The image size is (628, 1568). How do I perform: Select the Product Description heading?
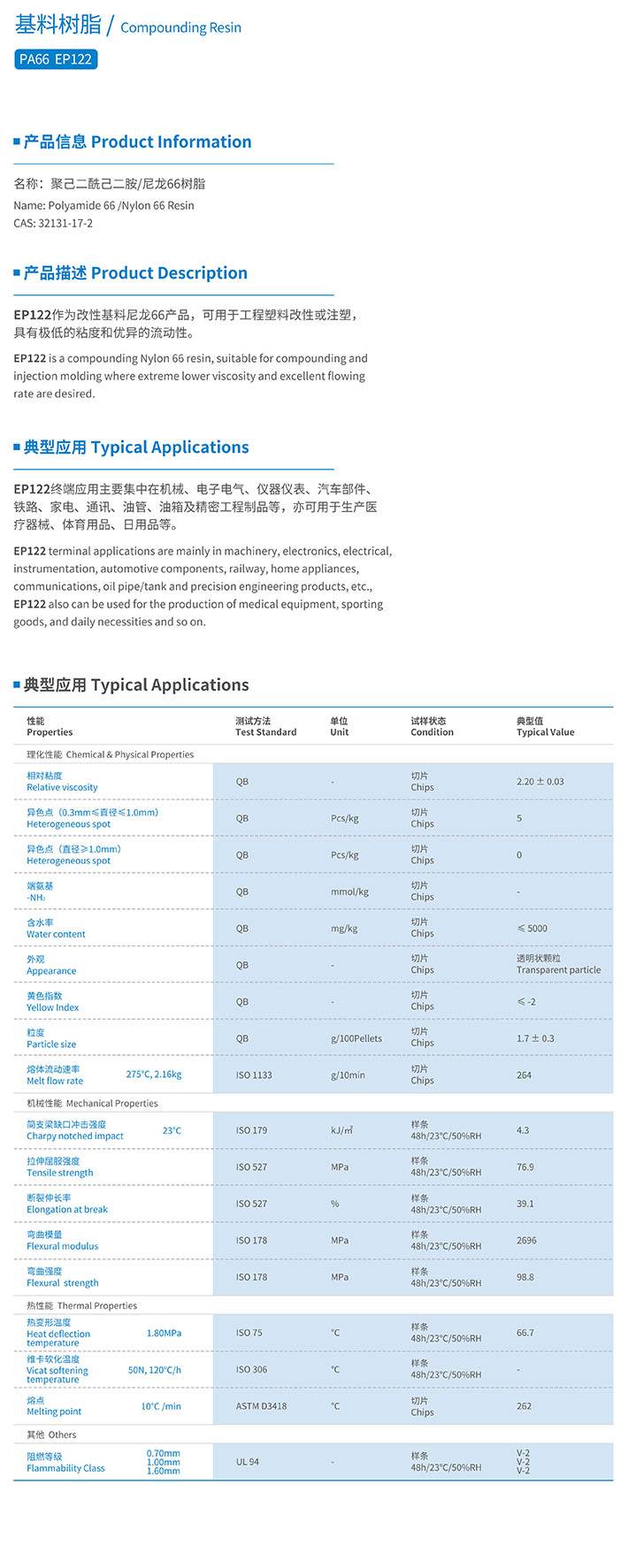coord(135,272)
